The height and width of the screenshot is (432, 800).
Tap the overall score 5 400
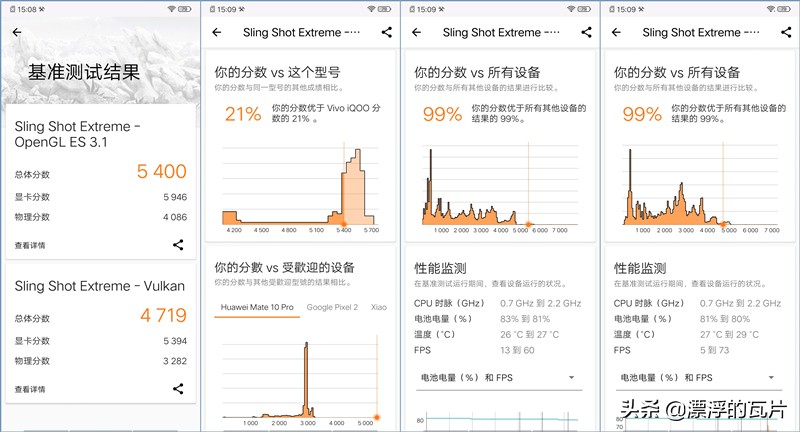tap(161, 171)
